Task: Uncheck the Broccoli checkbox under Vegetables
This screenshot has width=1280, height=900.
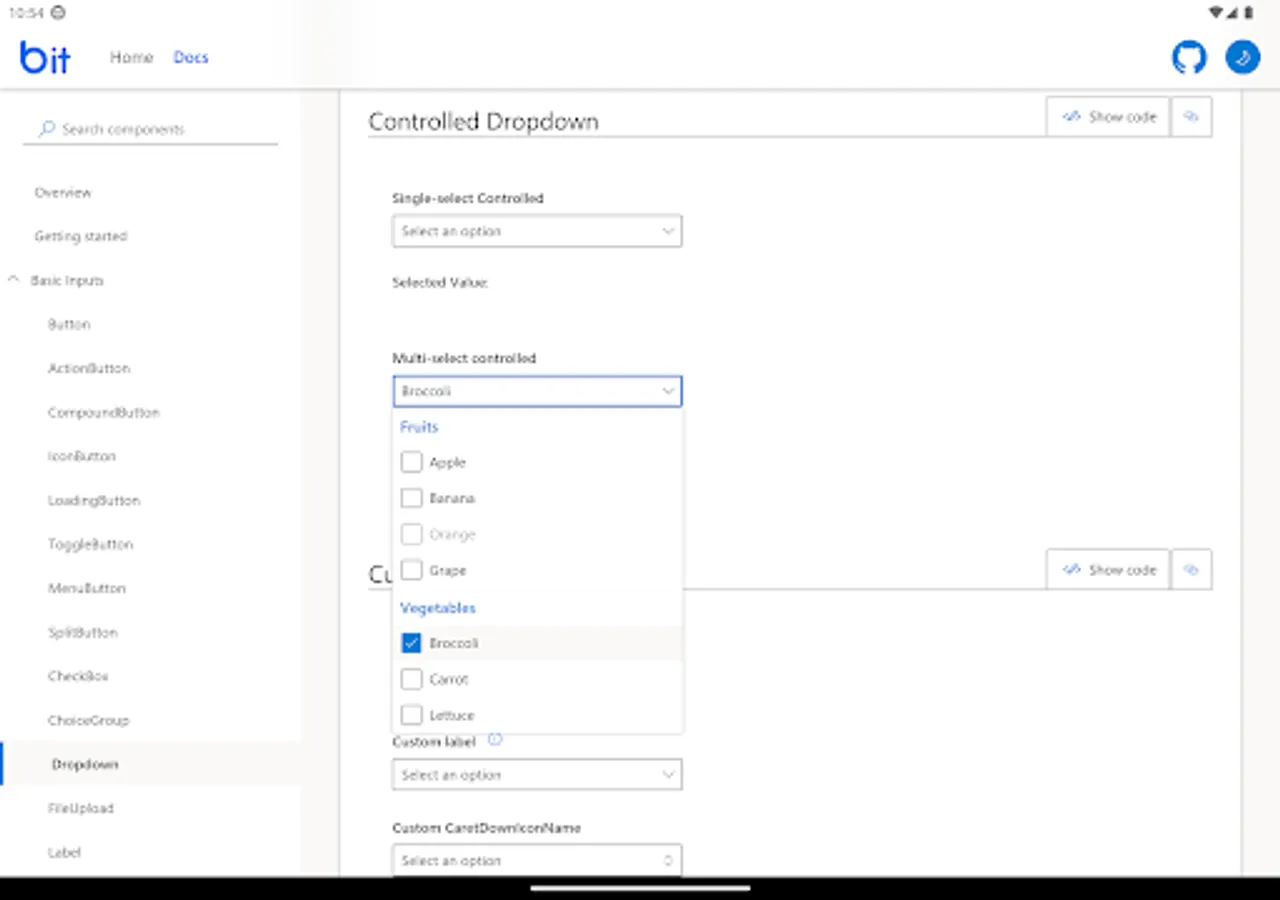Action: click(x=411, y=643)
